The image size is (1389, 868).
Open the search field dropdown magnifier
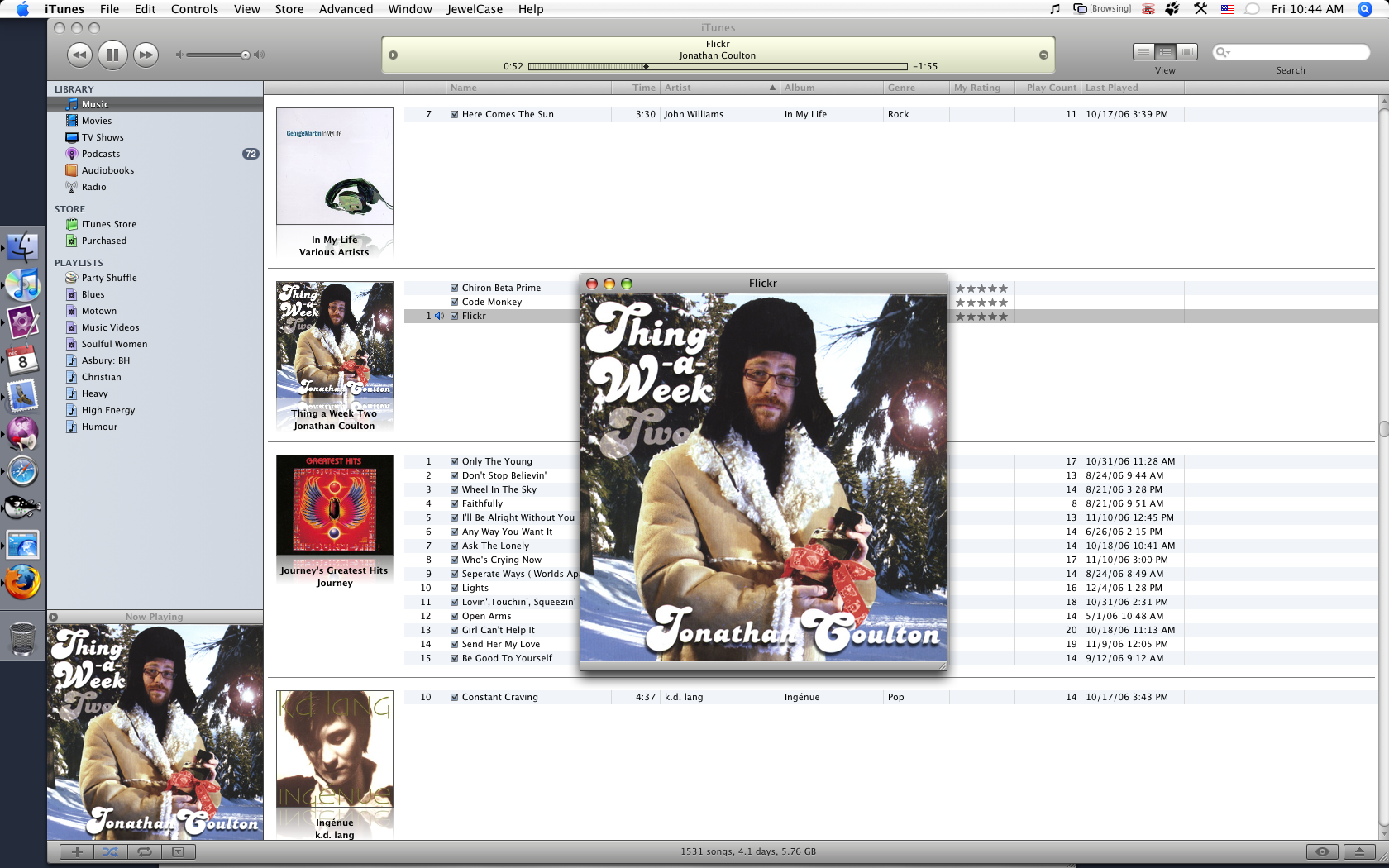(x=1223, y=52)
